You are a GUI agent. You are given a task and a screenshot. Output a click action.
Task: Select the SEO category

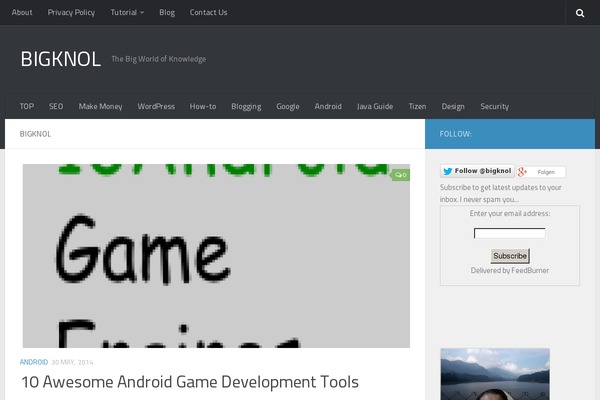point(56,106)
